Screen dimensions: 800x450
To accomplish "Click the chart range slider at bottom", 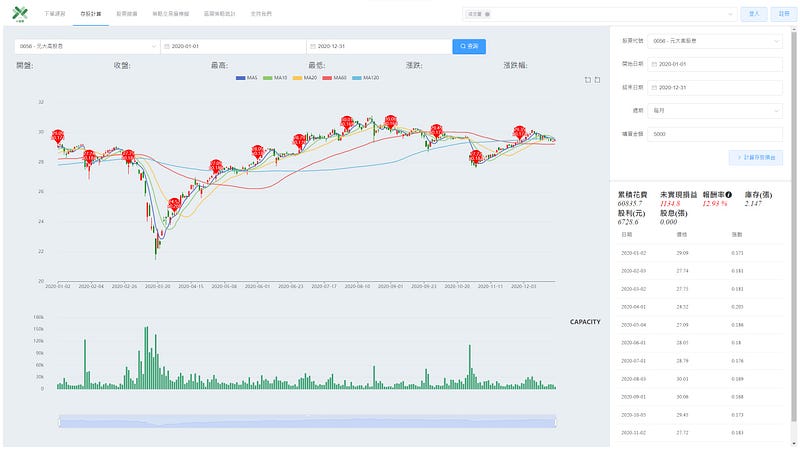I will pyautogui.click(x=307, y=421).
